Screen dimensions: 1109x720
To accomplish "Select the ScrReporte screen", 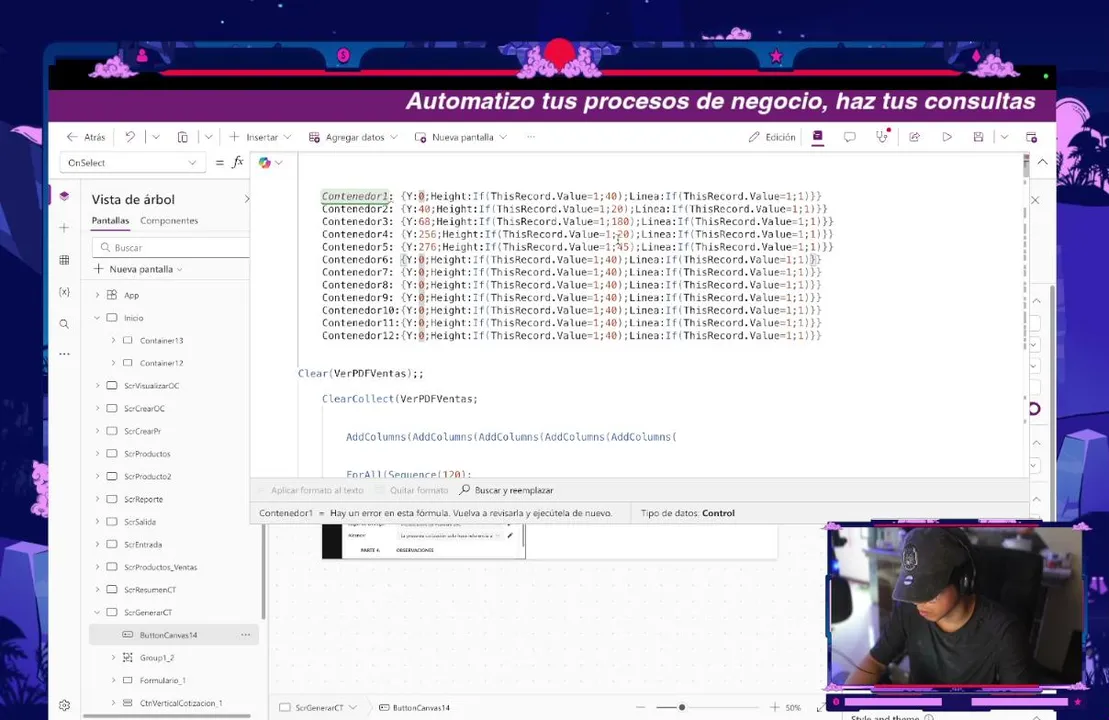I will (x=144, y=499).
